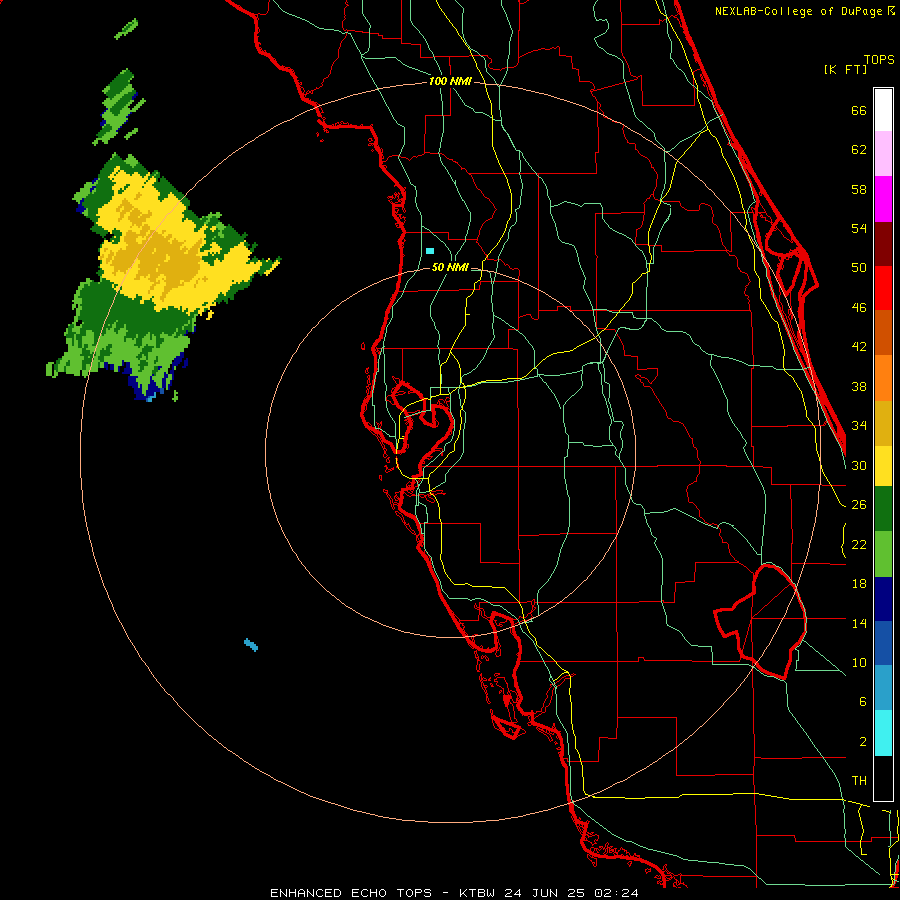Click the white swatch in the tops legend
This screenshot has width=900, height=900.
[883, 110]
